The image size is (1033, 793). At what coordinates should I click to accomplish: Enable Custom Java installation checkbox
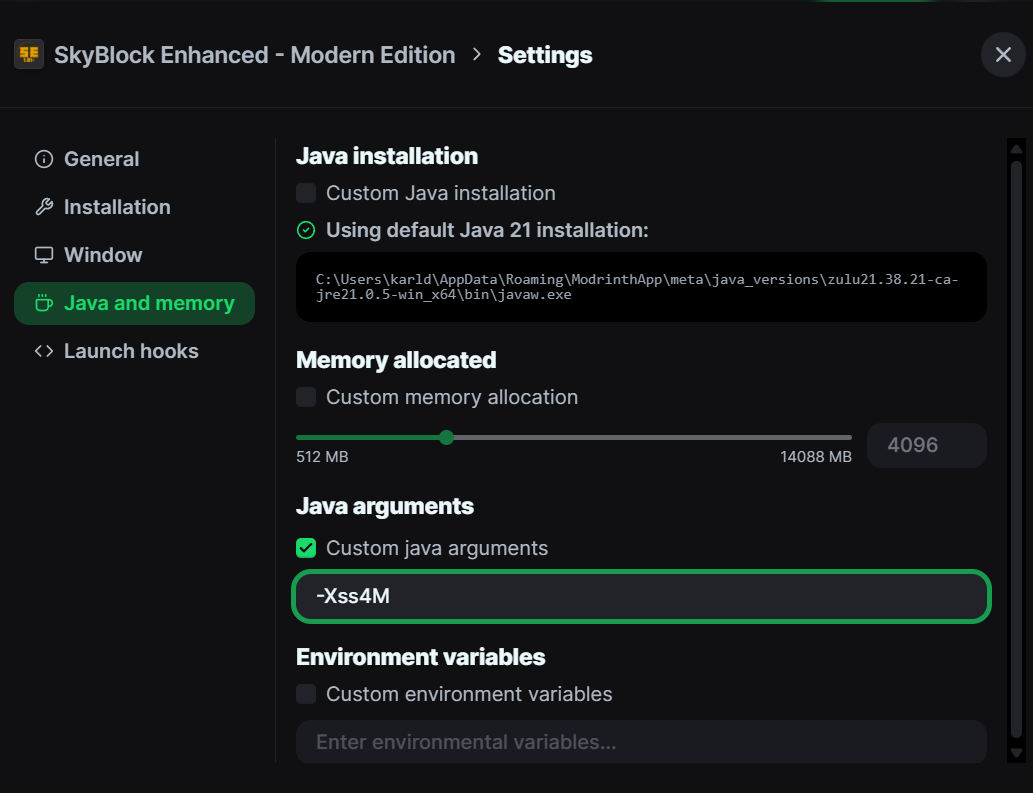tap(306, 193)
